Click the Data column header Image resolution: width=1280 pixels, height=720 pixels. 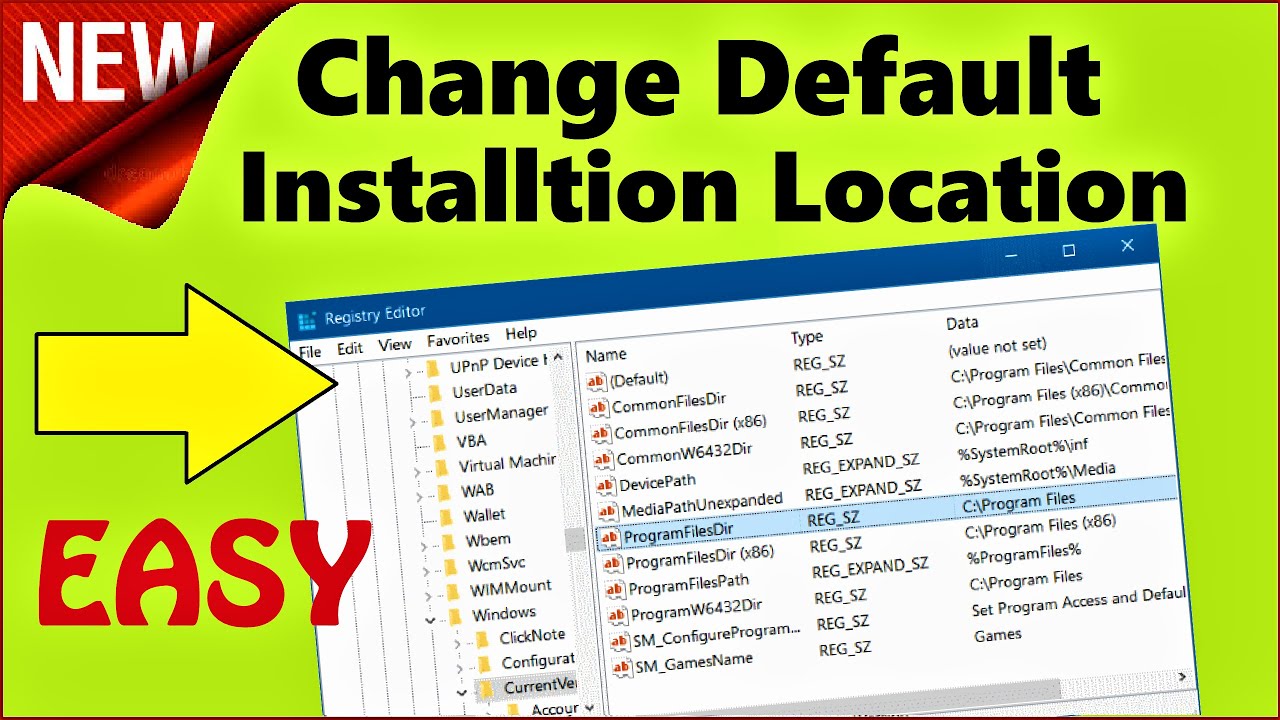point(962,324)
